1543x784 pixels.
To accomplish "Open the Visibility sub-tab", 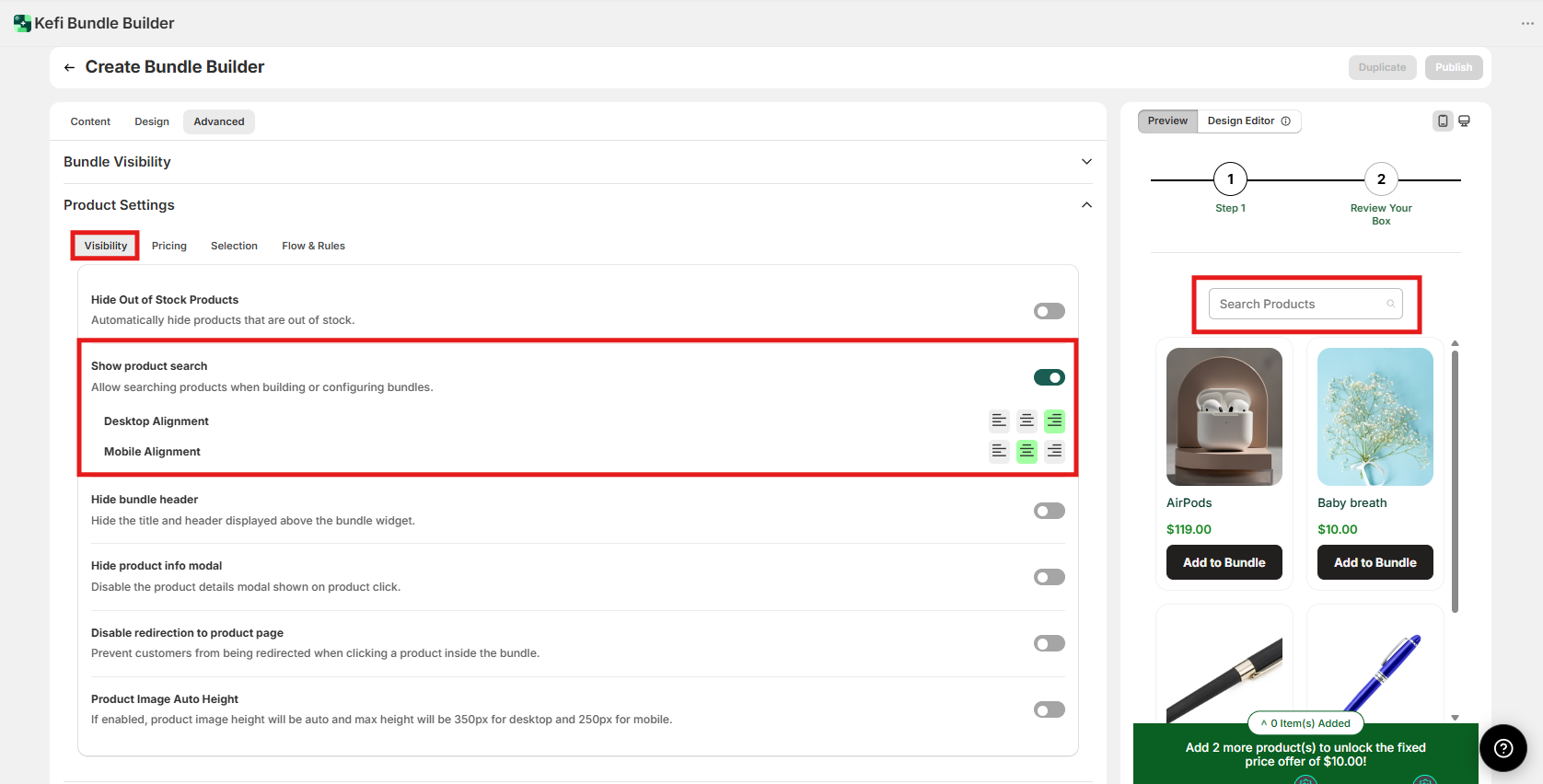I will click(x=106, y=246).
